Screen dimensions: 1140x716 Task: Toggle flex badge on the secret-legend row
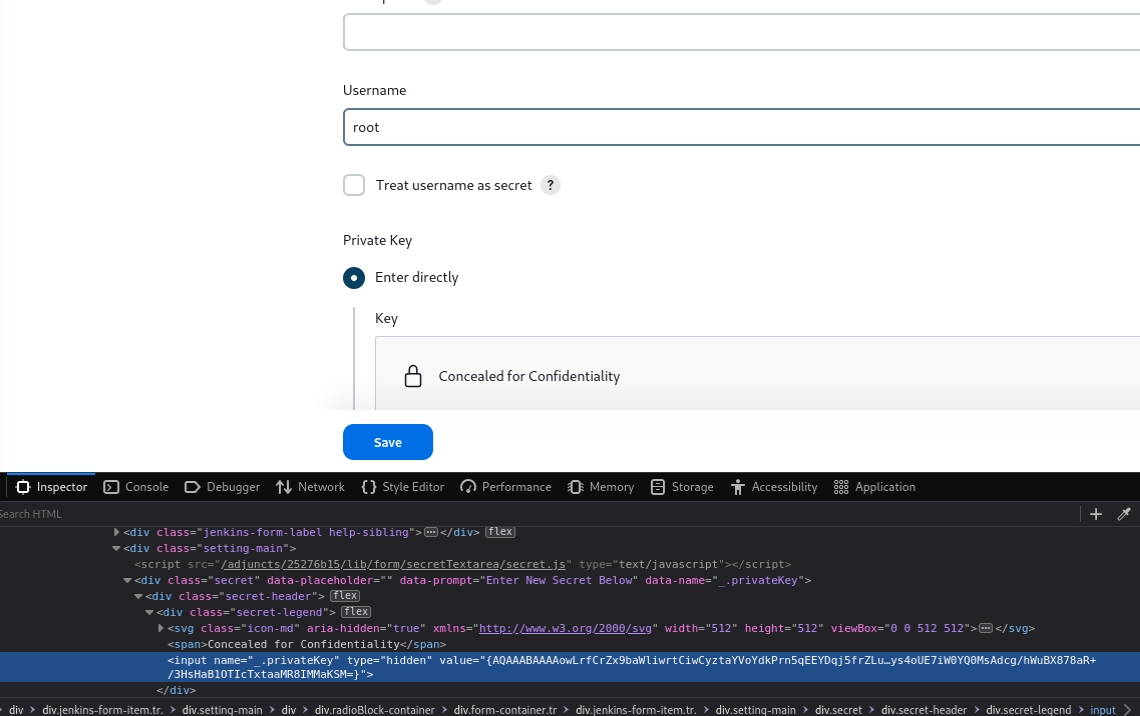tap(356, 612)
